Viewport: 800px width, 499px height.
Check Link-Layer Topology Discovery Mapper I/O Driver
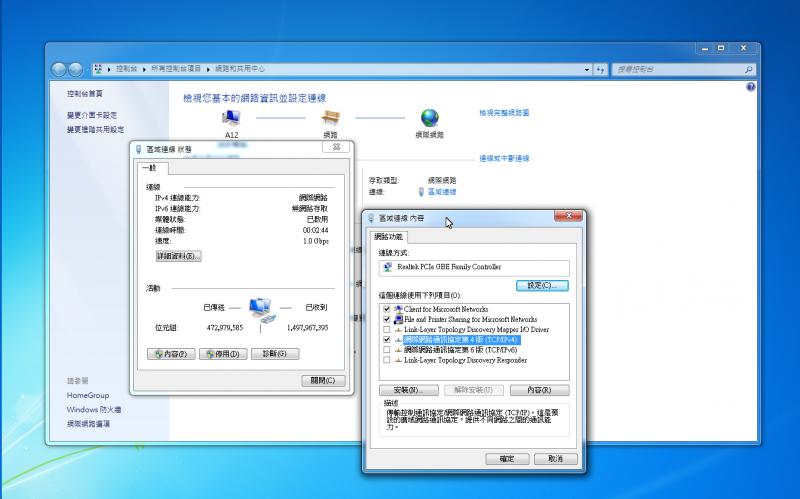pyautogui.click(x=387, y=330)
